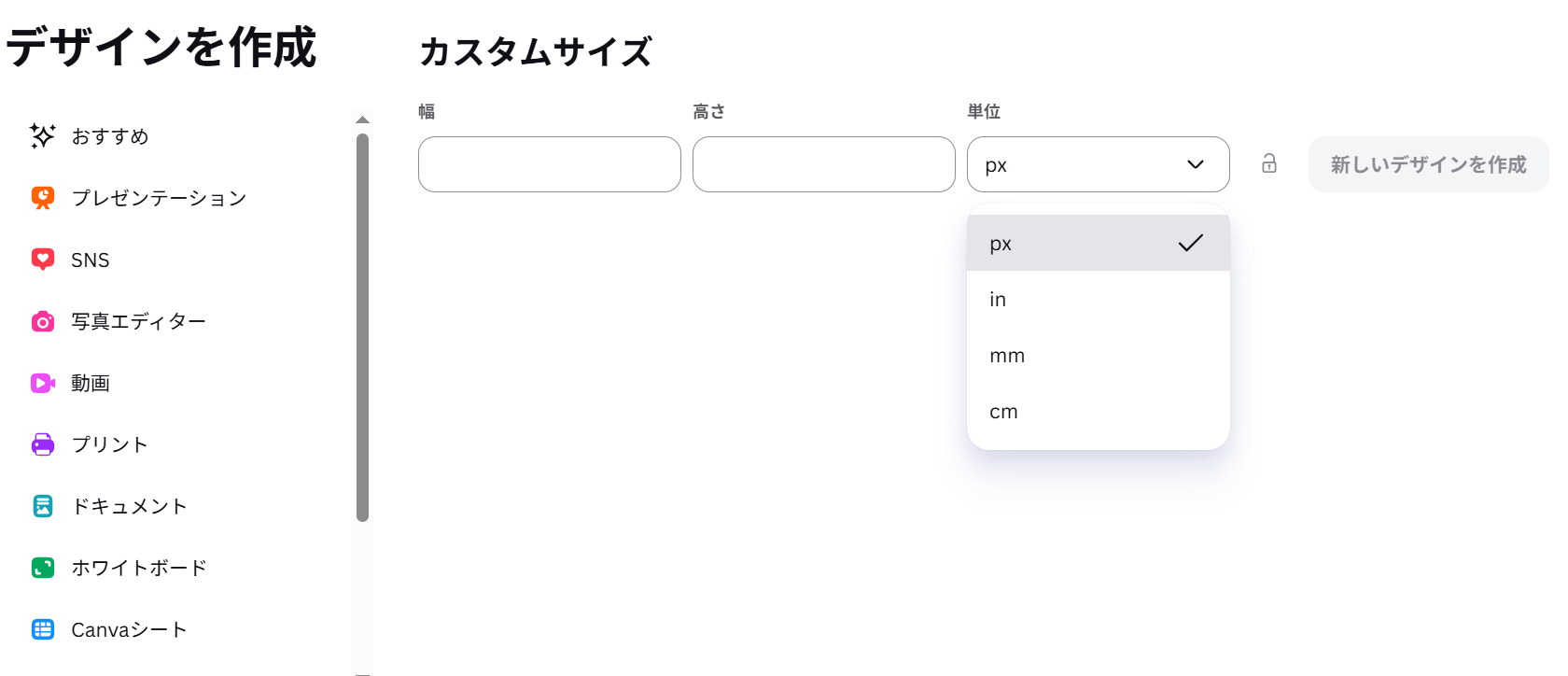Image resolution: width=1568 pixels, height=676 pixels.
Task: Toggle the aspect ratio lock icon
Action: coord(1269,163)
